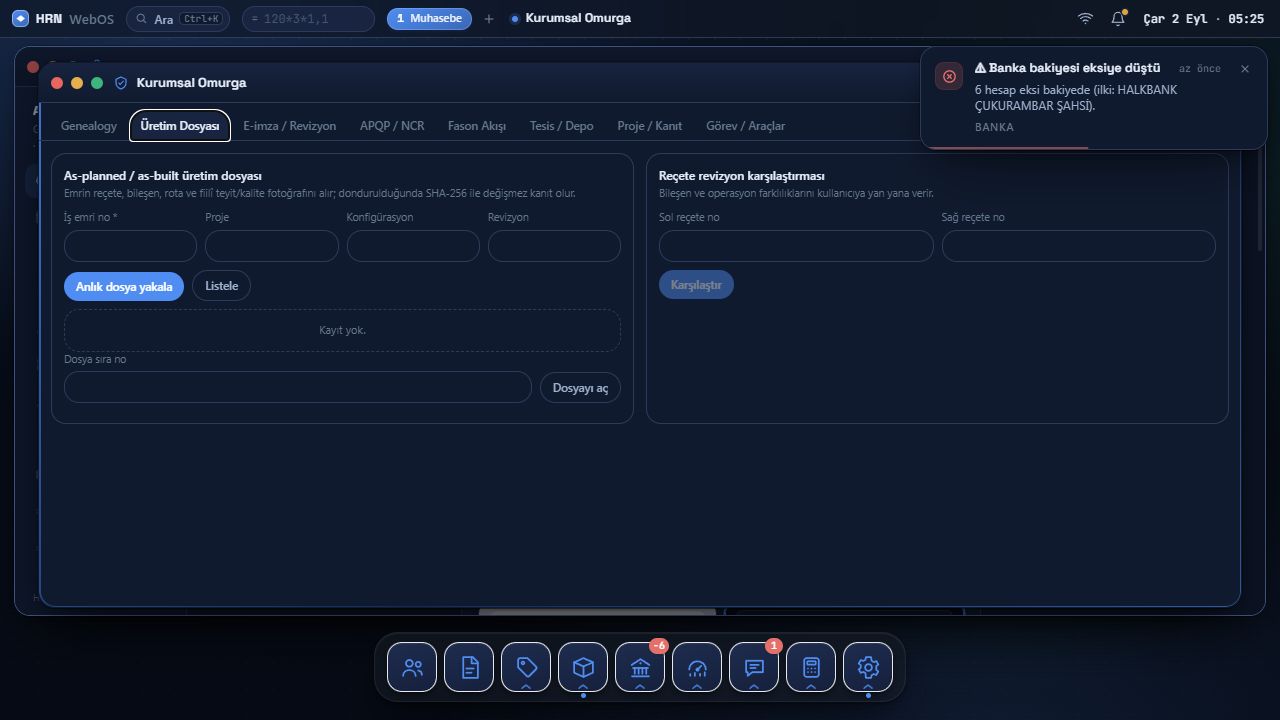Open the Ara search box
The height and width of the screenshot is (720, 1280).
[x=178, y=19]
